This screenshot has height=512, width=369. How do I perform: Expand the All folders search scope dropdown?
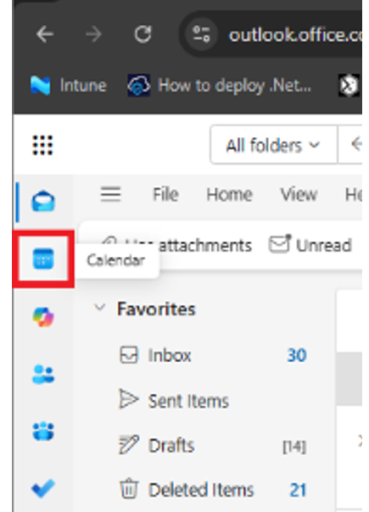[273, 145]
